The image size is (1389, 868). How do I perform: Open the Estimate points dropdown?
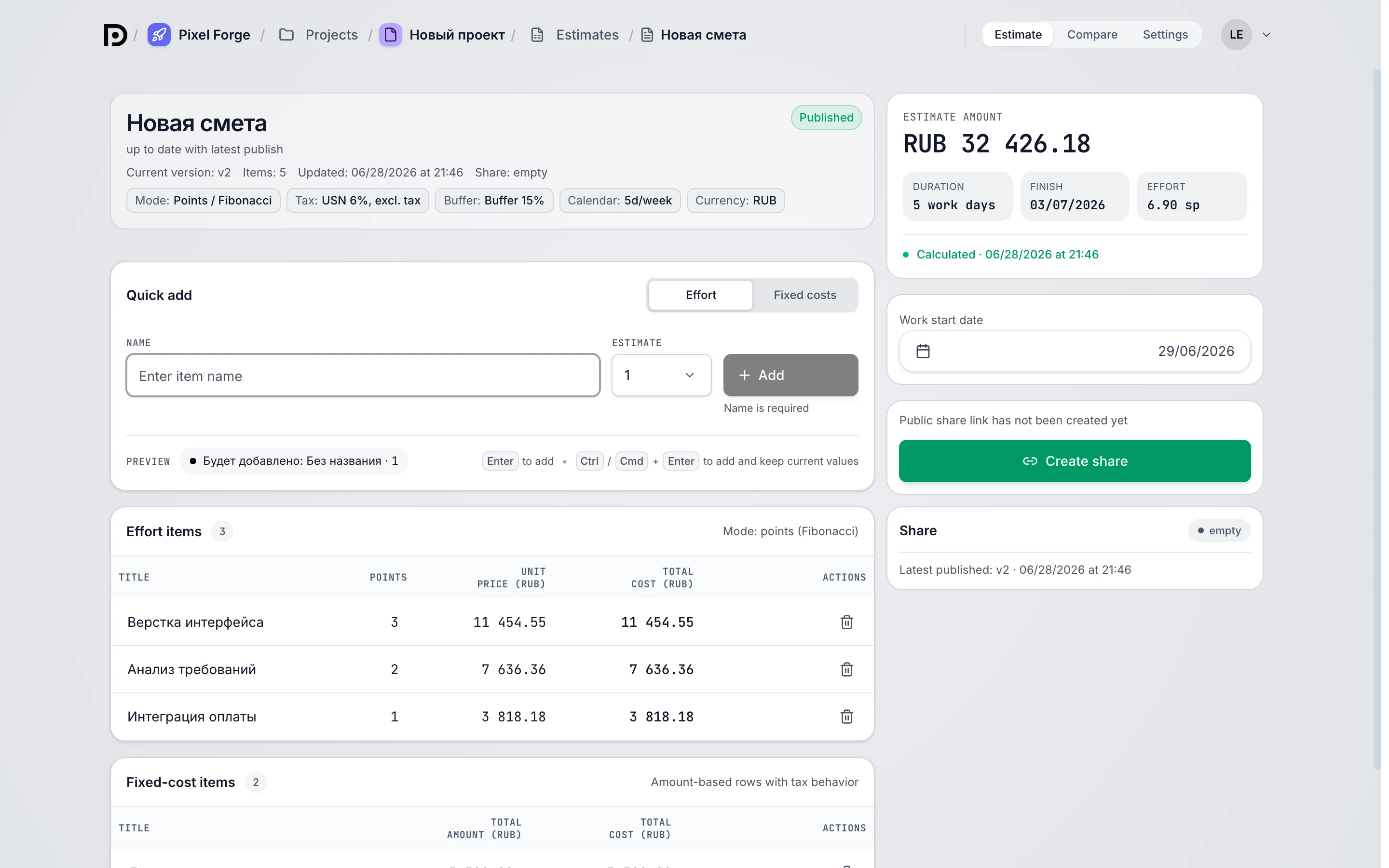pos(661,376)
